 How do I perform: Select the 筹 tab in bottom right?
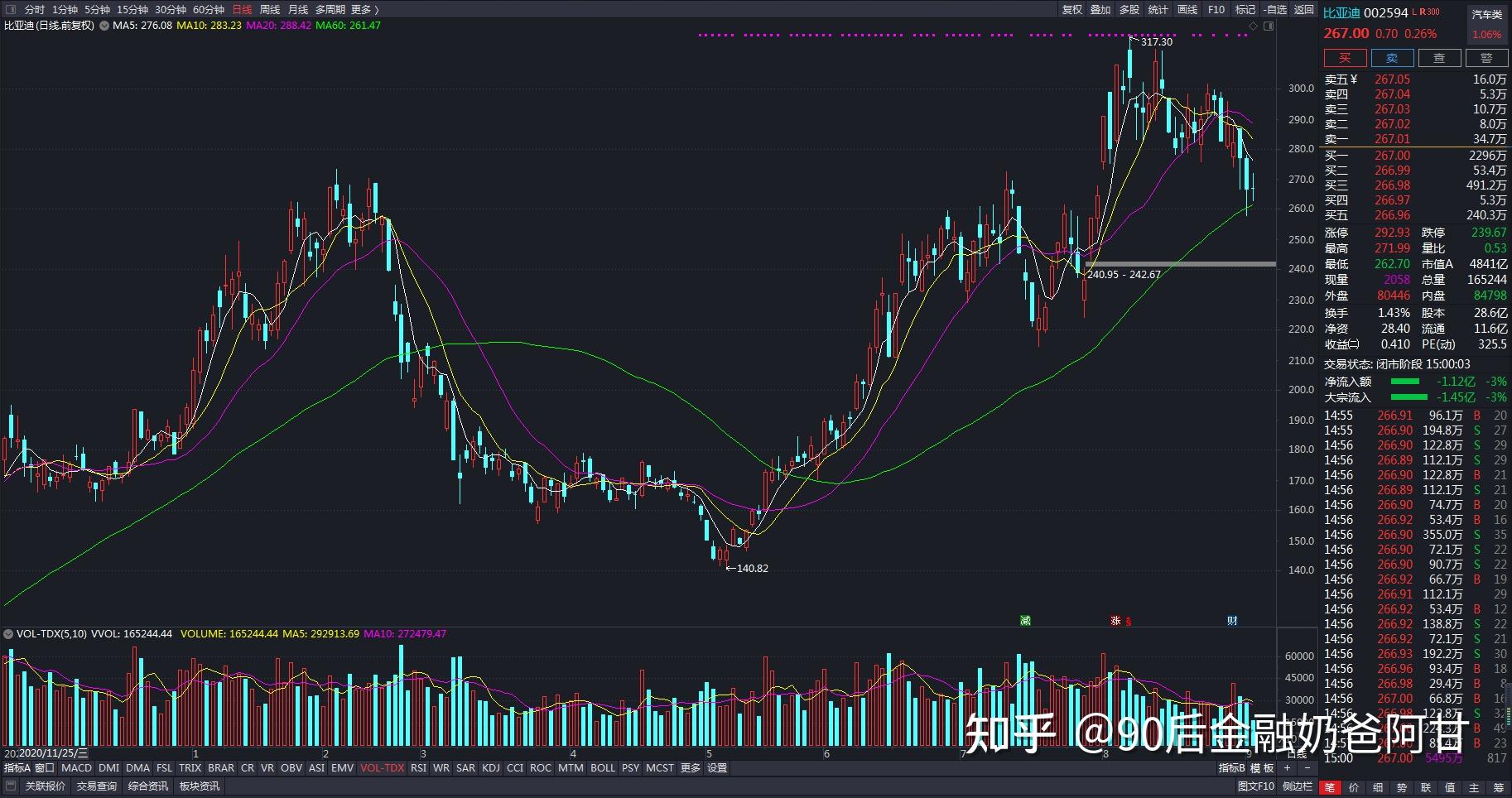[x=1498, y=787]
